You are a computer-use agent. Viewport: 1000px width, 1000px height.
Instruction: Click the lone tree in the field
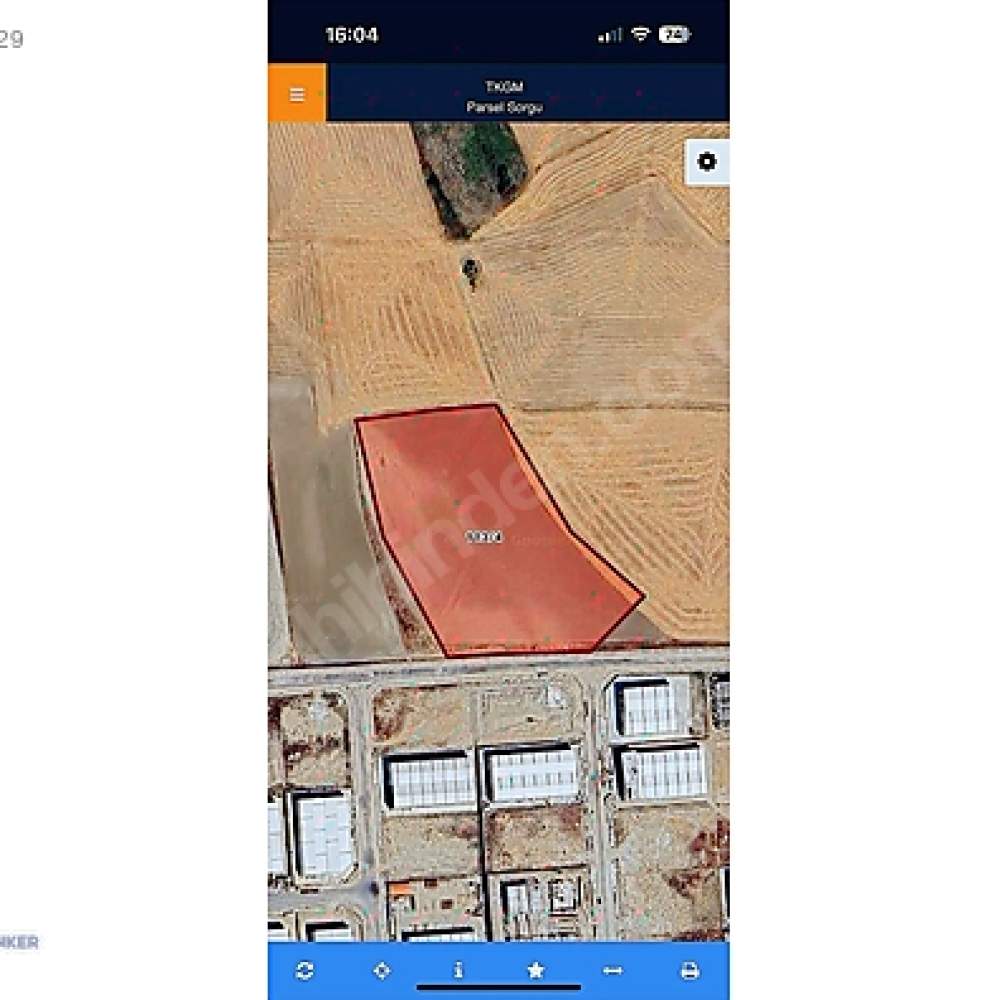[471, 270]
